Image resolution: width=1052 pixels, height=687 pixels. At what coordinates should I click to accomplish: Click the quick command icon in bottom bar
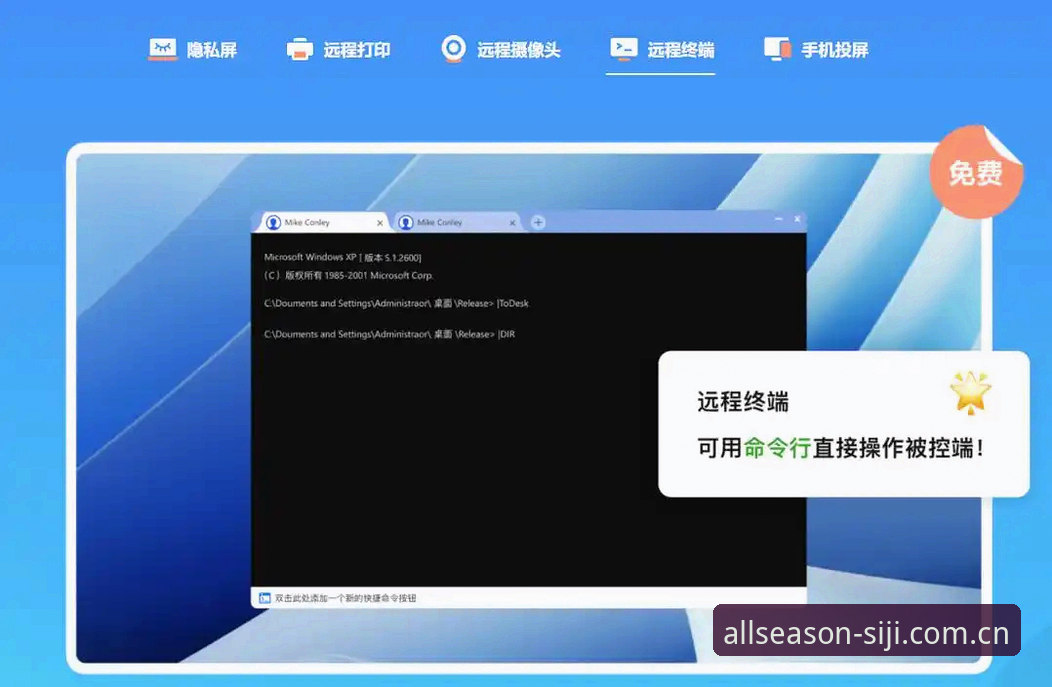tap(264, 598)
